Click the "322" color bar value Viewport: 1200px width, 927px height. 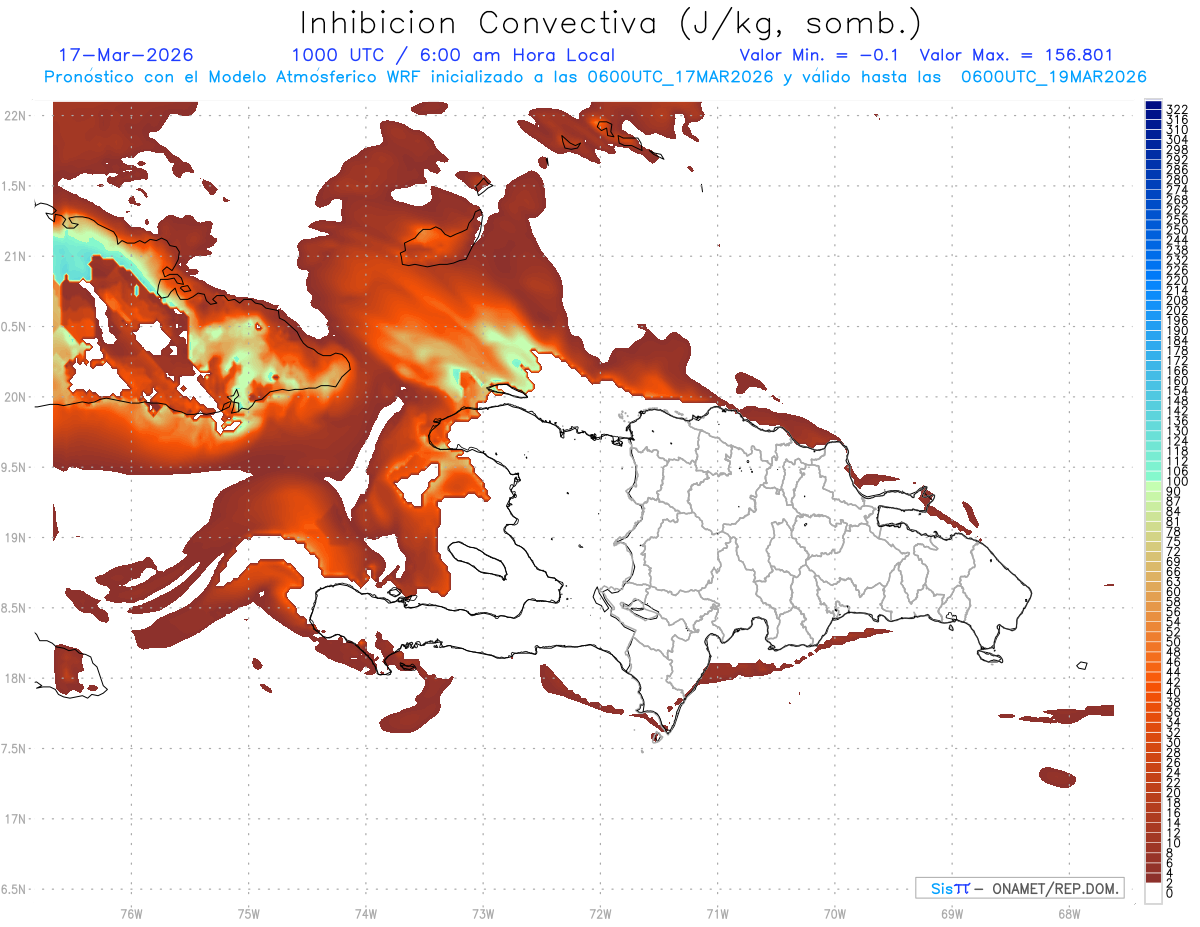pyautogui.click(x=1176, y=109)
